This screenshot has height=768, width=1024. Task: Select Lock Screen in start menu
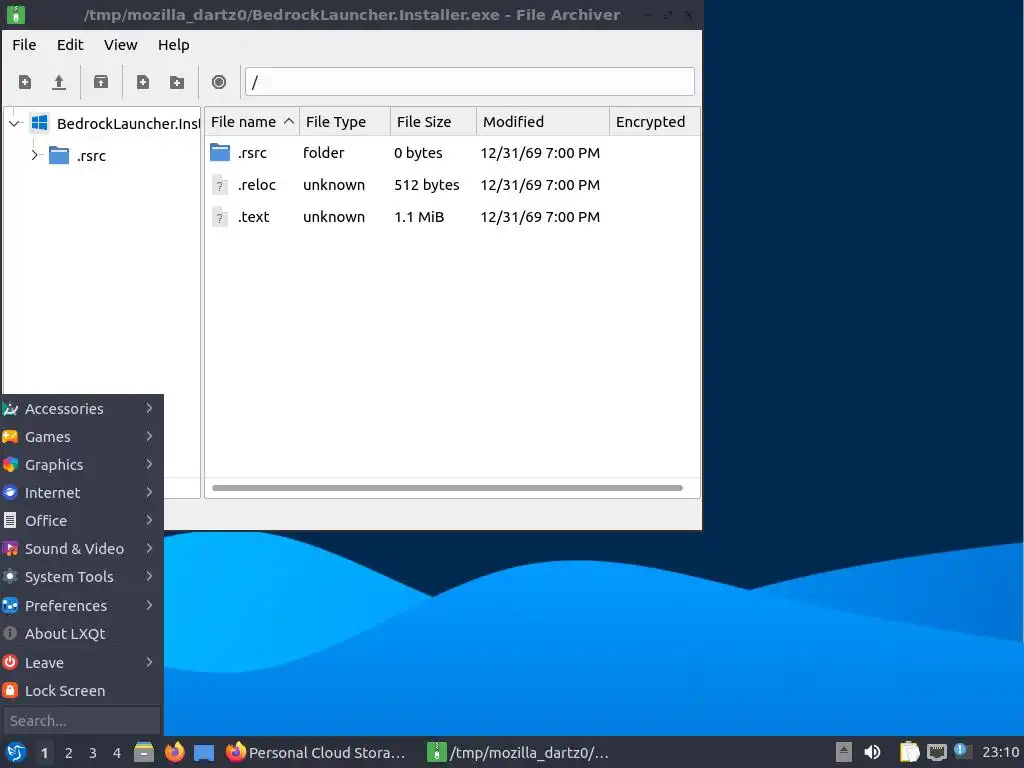coord(82,690)
